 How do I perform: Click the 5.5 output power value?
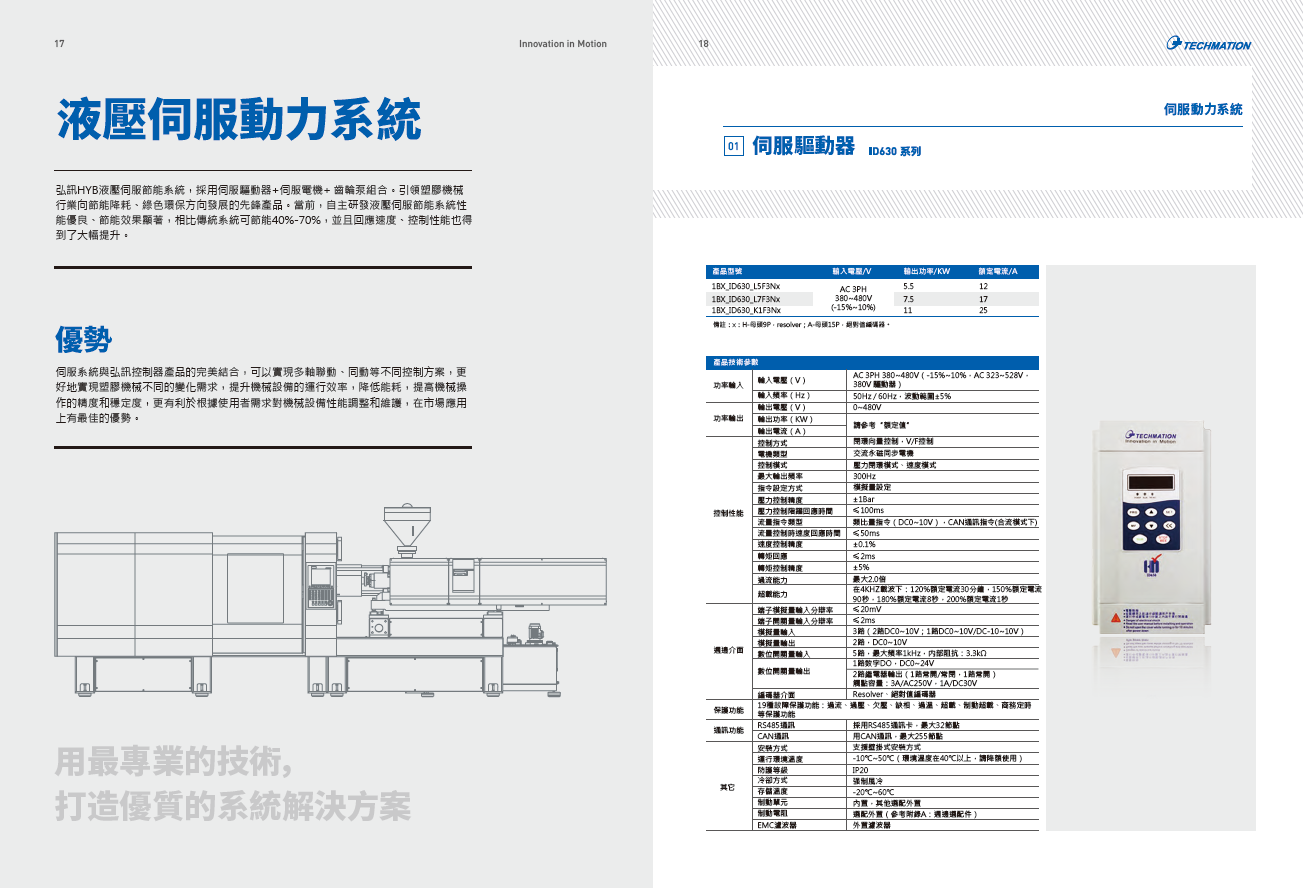(908, 286)
